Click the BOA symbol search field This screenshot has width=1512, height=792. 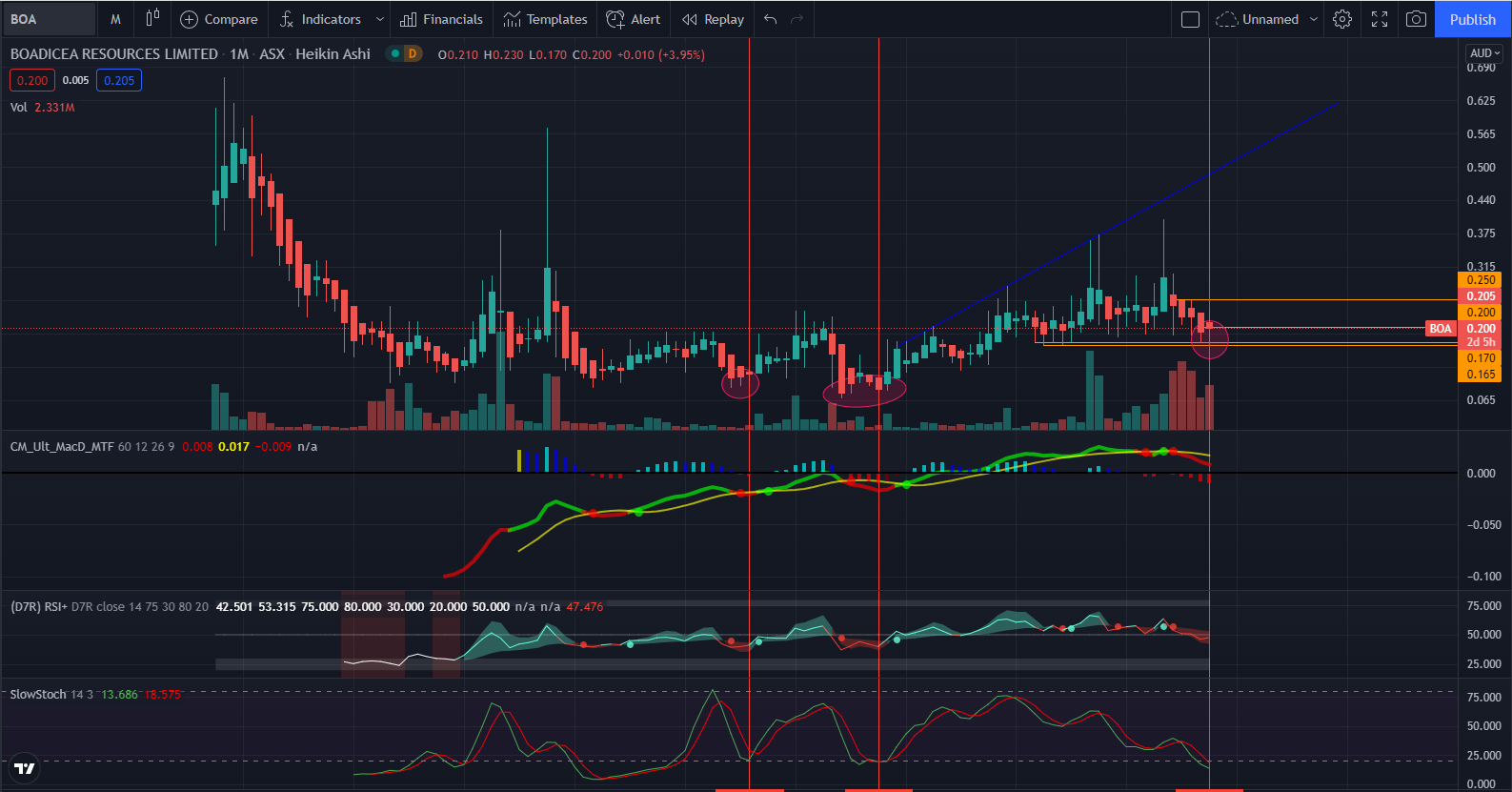[50, 19]
